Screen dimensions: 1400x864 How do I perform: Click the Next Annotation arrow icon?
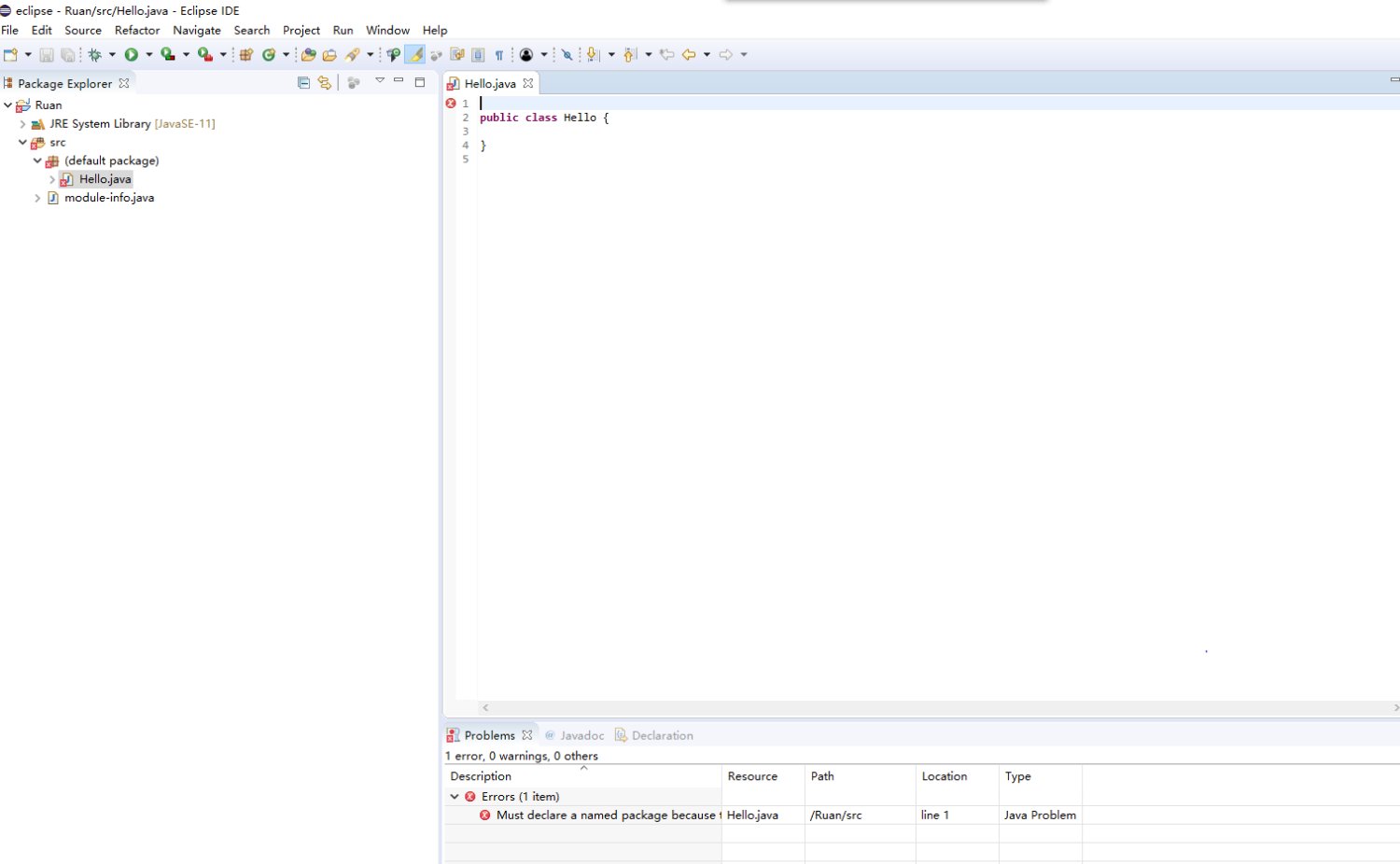click(592, 55)
